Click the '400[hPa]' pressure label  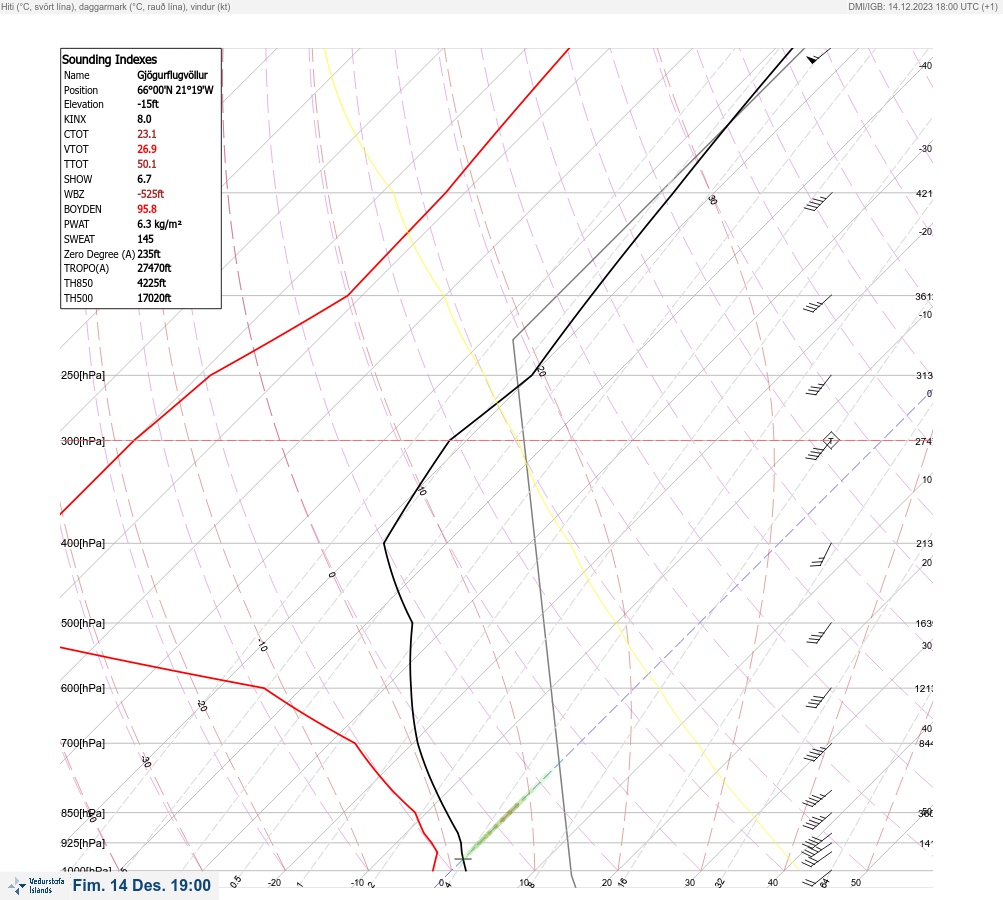(x=83, y=543)
